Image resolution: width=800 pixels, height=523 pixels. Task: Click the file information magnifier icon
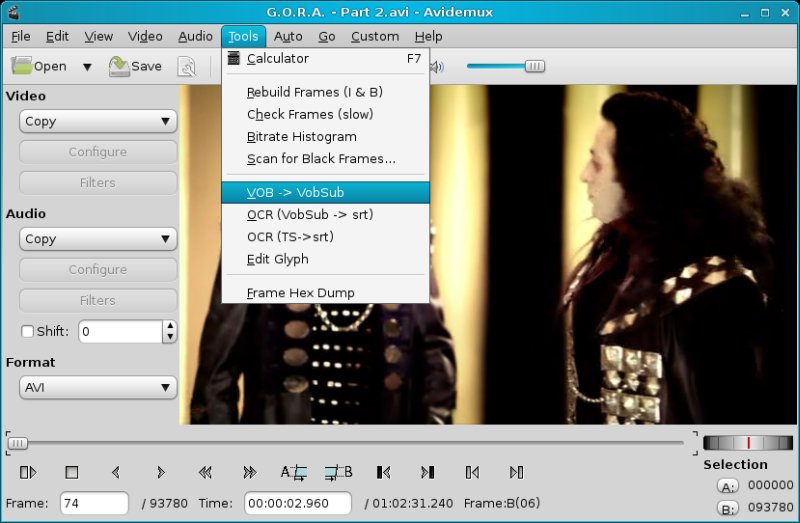coord(186,67)
